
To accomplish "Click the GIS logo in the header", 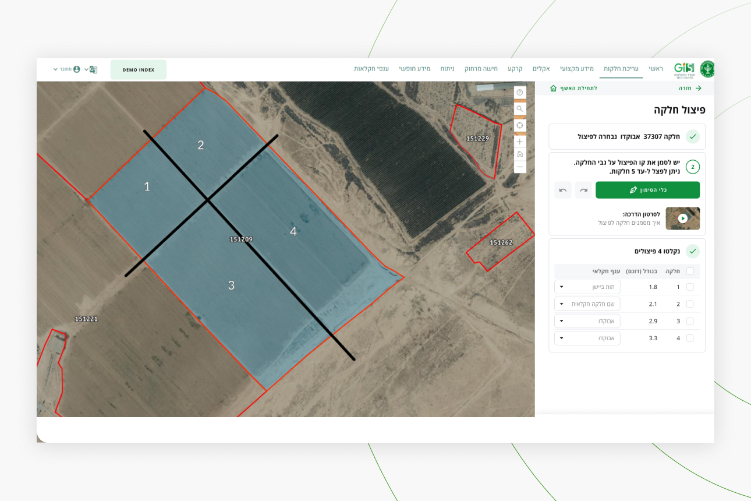I will pyautogui.click(x=684, y=69).
